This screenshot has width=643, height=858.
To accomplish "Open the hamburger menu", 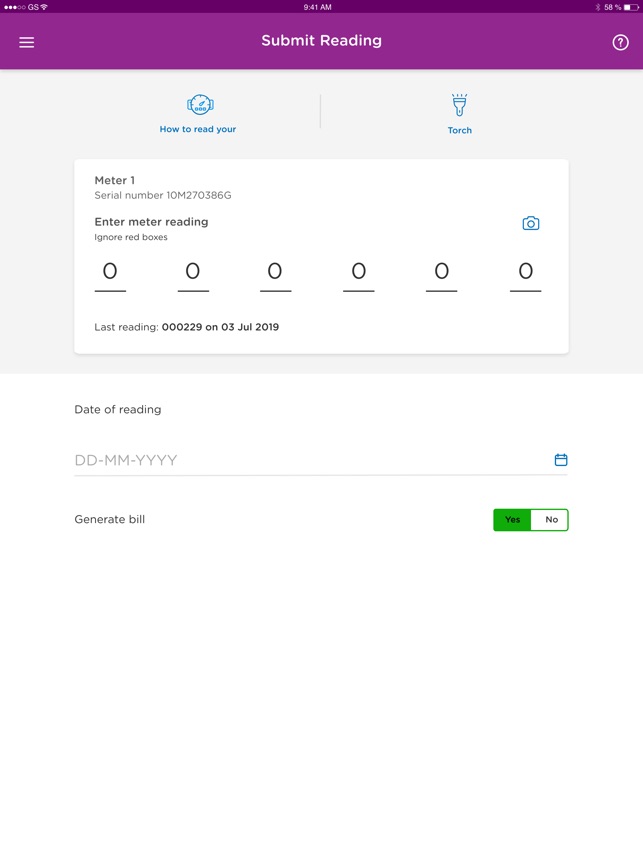I will (27, 42).
